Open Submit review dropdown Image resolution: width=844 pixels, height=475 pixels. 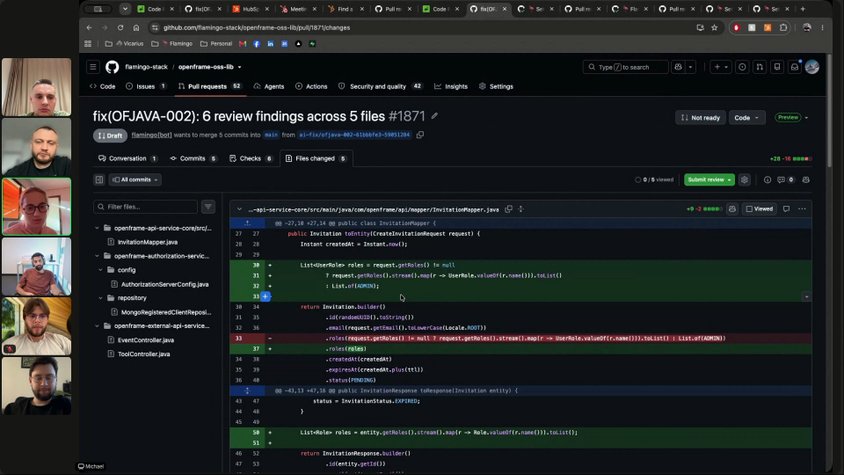click(x=709, y=179)
